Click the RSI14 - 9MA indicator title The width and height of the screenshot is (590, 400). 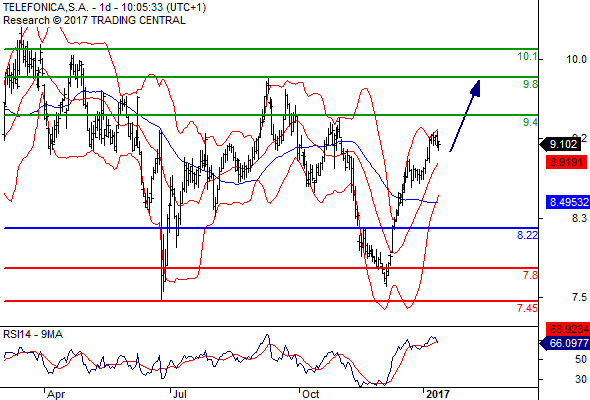(x=33, y=334)
